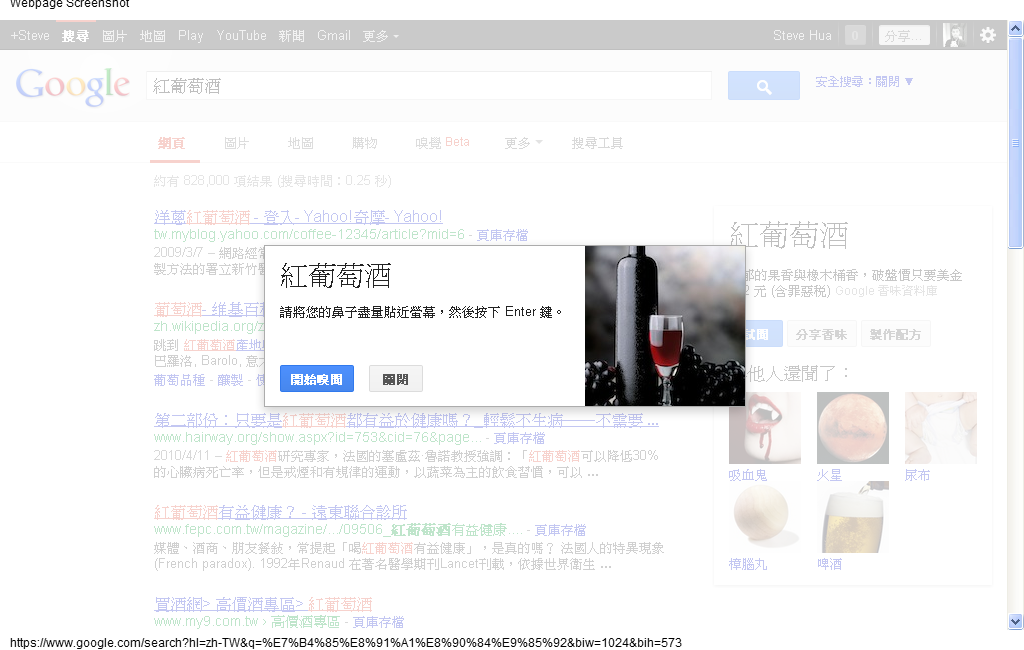Image resolution: width=1024 pixels, height=650 pixels.
Task: Click 頁庫存檔 for hairway.org result
Action: (519, 438)
